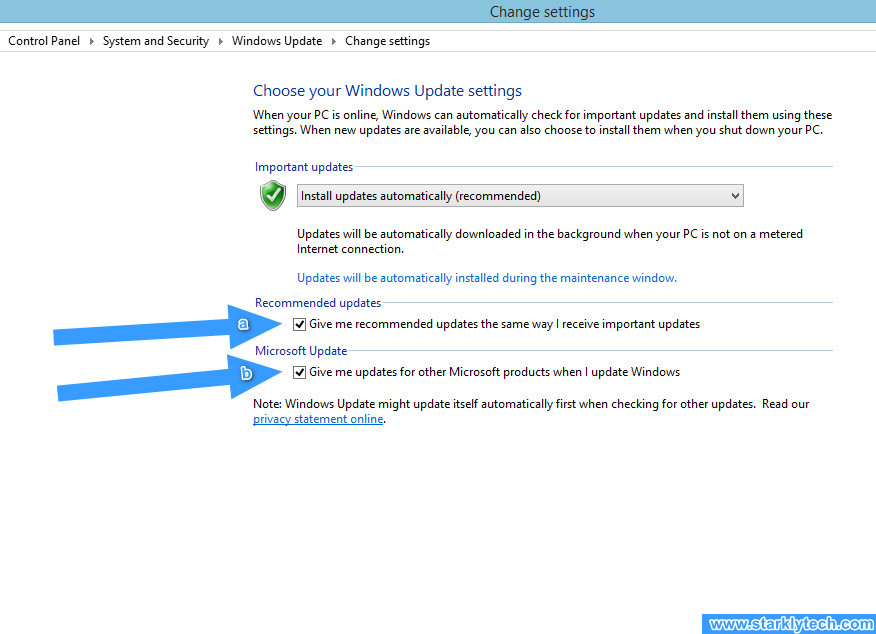The width and height of the screenshot is (876, 634).
Task: Click the chevron after Windows Update breadcrumb
Action: [x=333, y=41]
